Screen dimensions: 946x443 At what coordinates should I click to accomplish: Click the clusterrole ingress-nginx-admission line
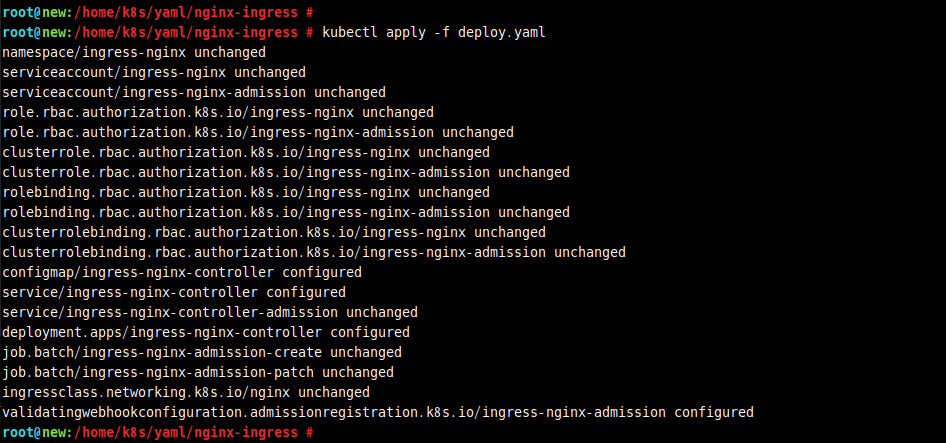286,172
